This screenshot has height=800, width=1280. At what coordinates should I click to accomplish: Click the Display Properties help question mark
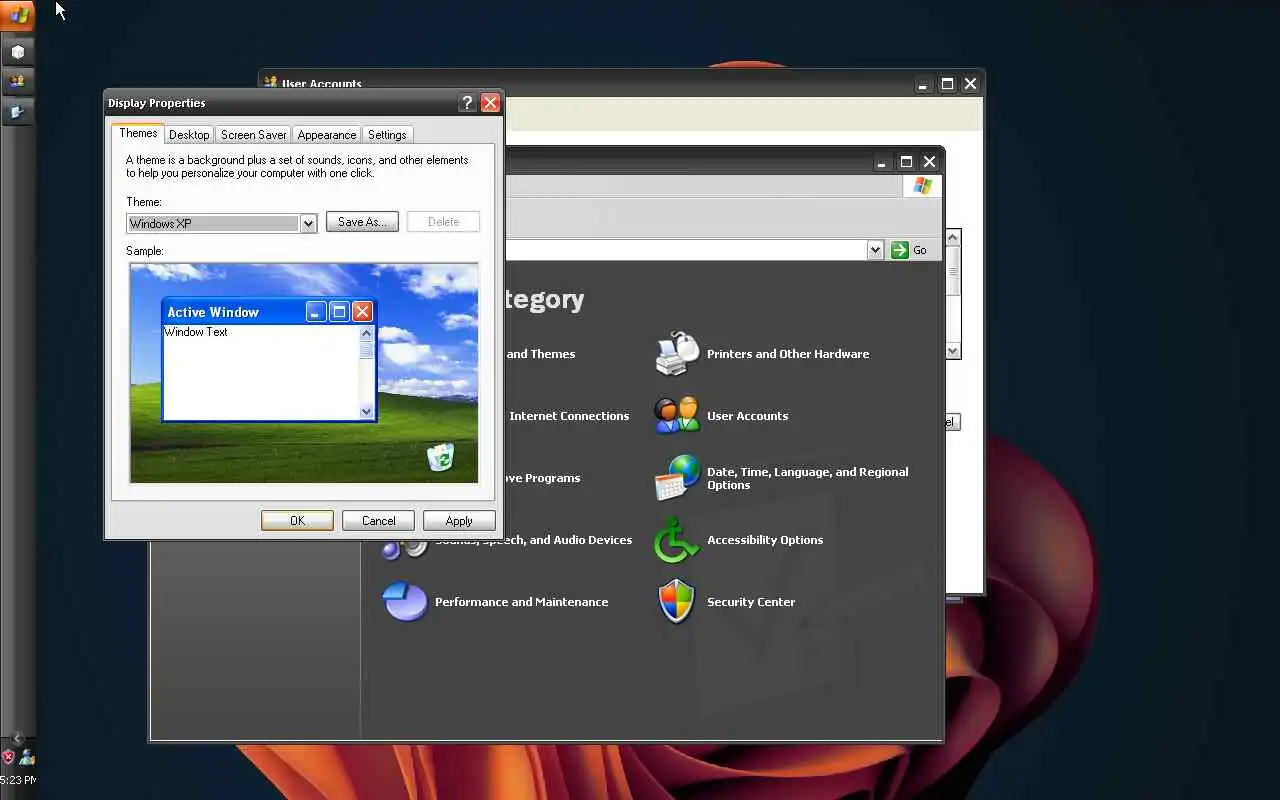[467, 103]
